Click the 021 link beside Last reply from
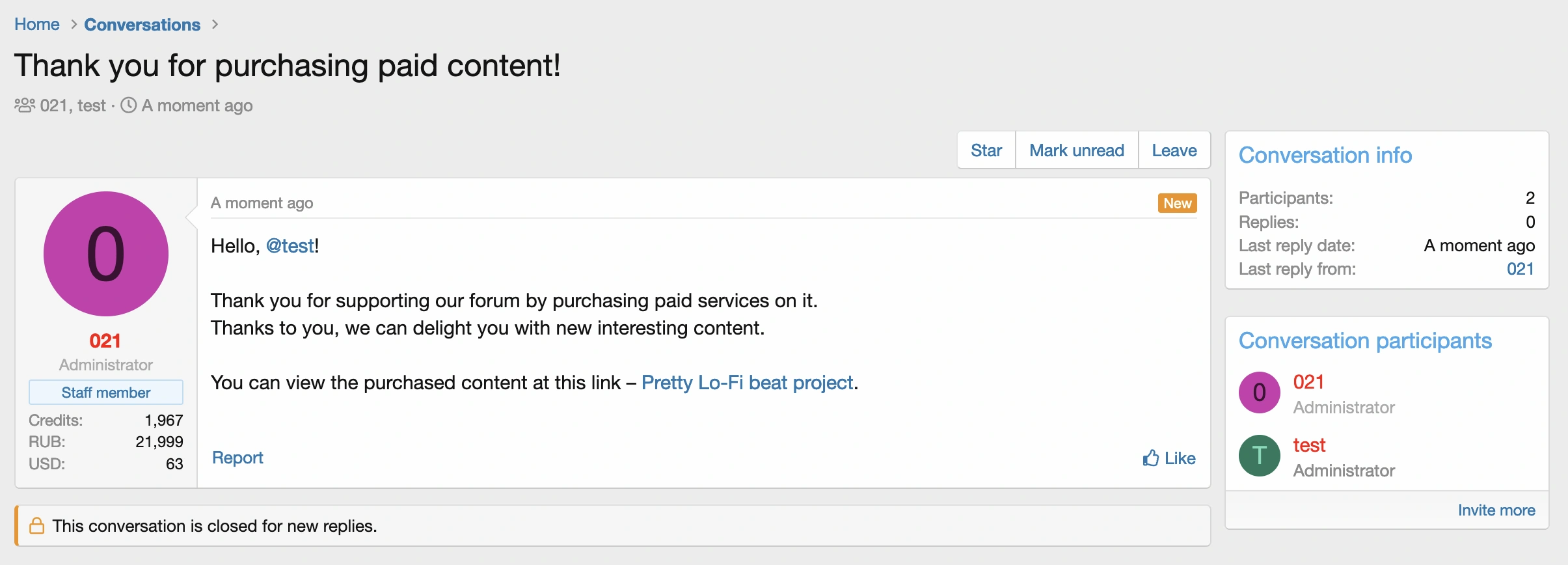This screenshot has height=565, width=1568. (x=1520, y=269)
